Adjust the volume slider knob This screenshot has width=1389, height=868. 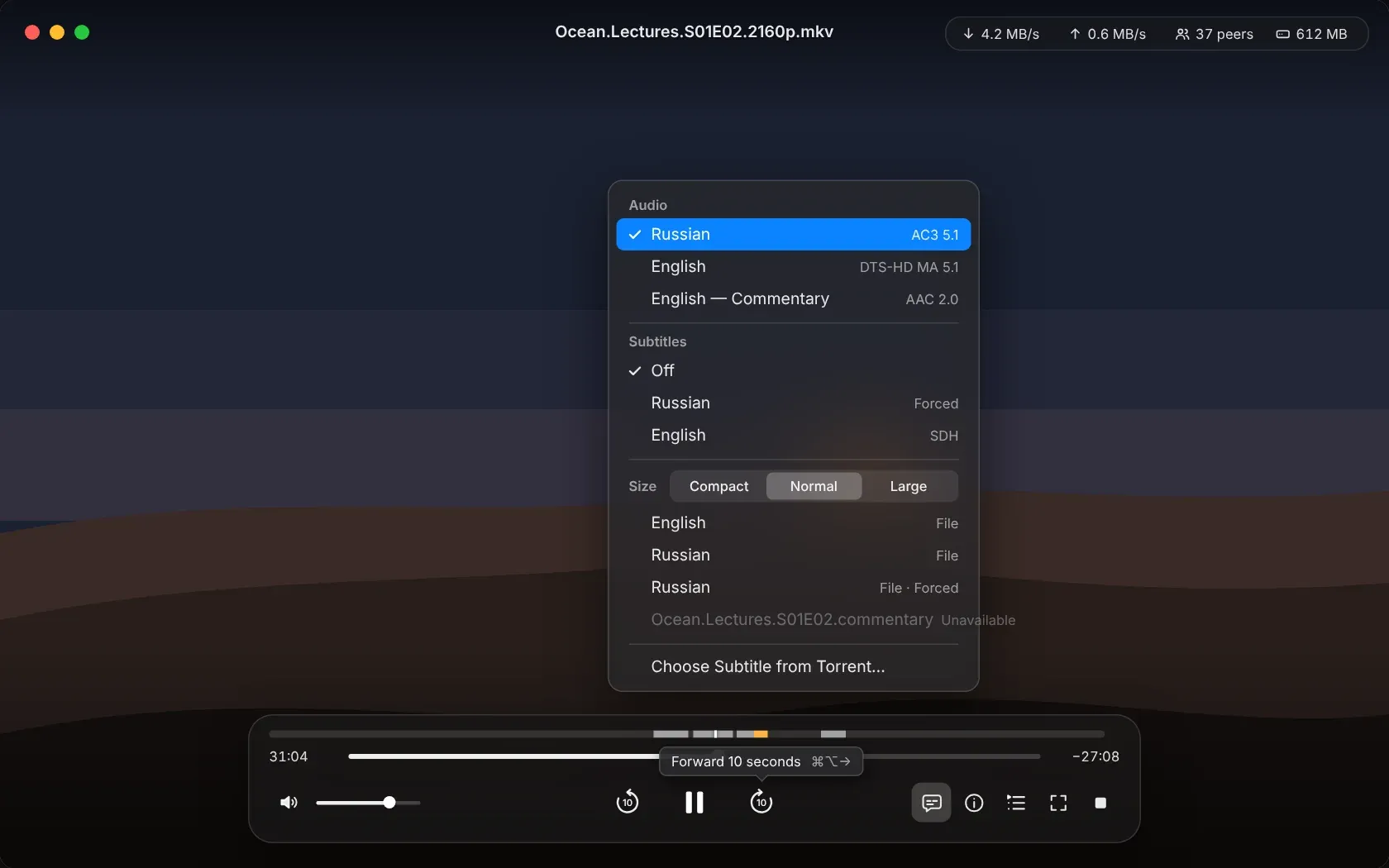click(389, 803)
